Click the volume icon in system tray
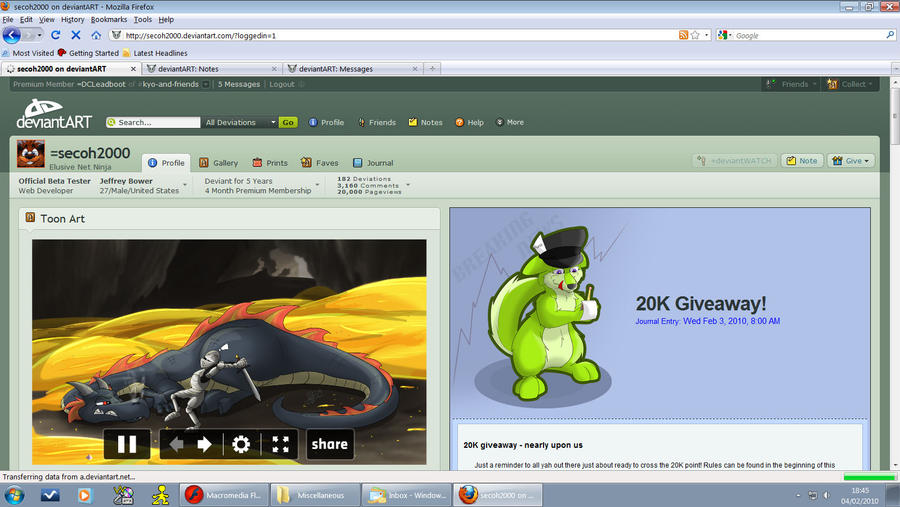Image resolution: width=900 pixels, height=507 pixels. 827,495
